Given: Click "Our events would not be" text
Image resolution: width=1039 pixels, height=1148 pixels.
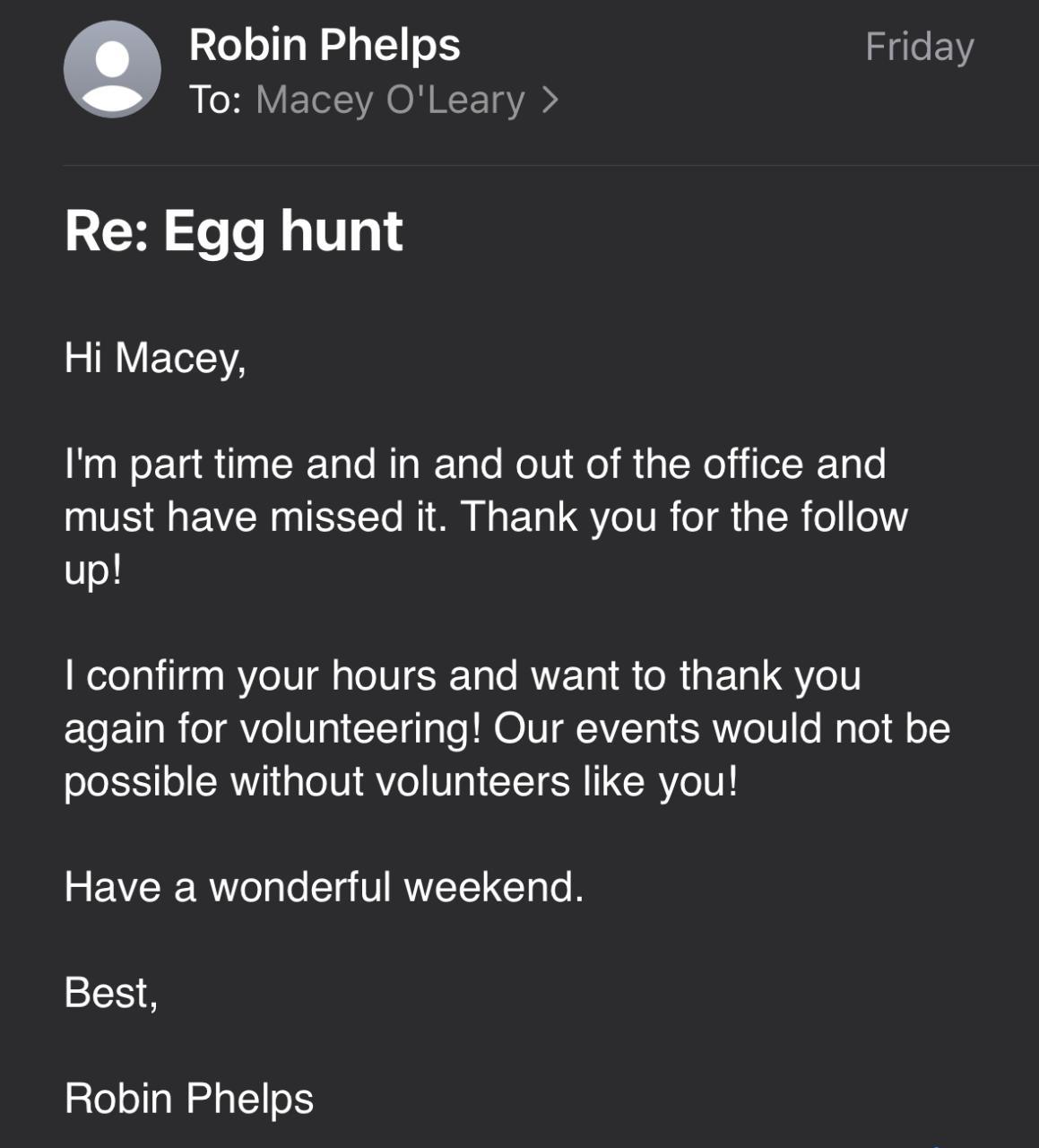Looking at the screenshot, I should [x=722, y=728].
